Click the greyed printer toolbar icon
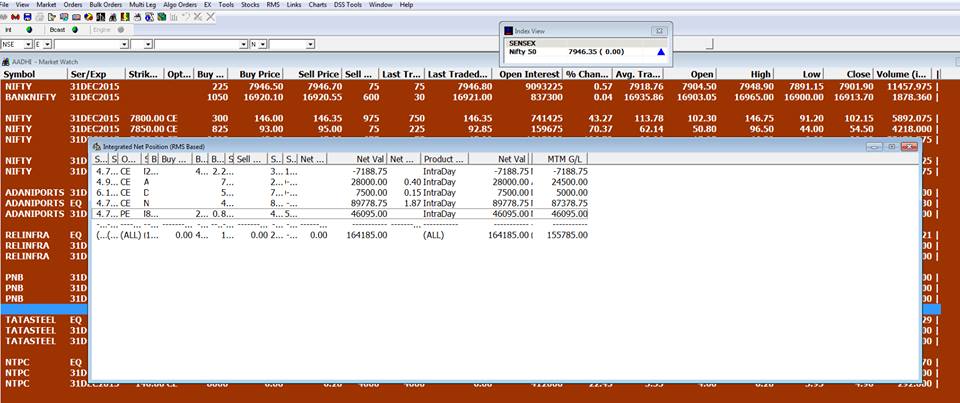 39,17
